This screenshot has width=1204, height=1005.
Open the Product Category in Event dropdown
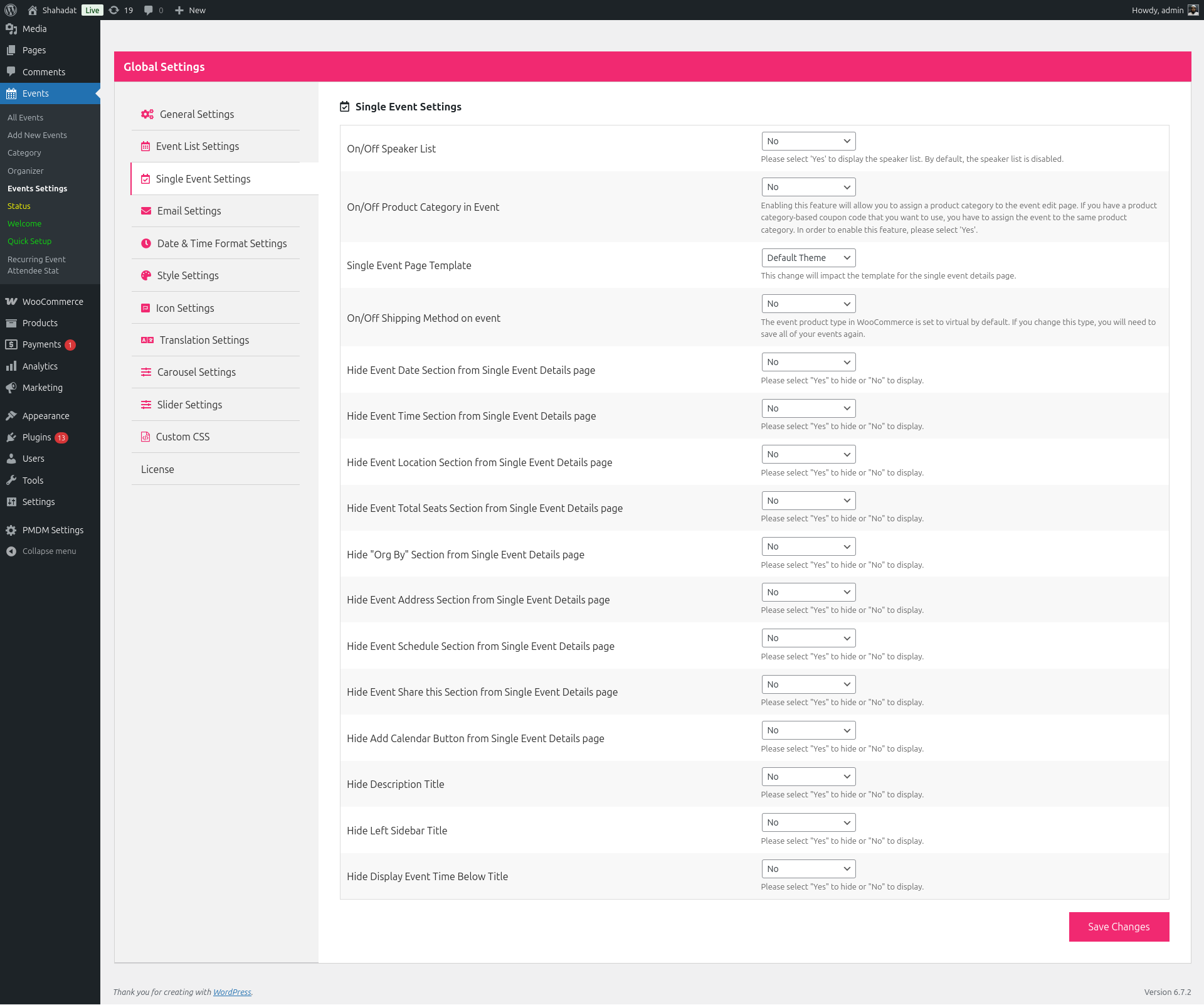pyautogui.click(x=808, y=187)
